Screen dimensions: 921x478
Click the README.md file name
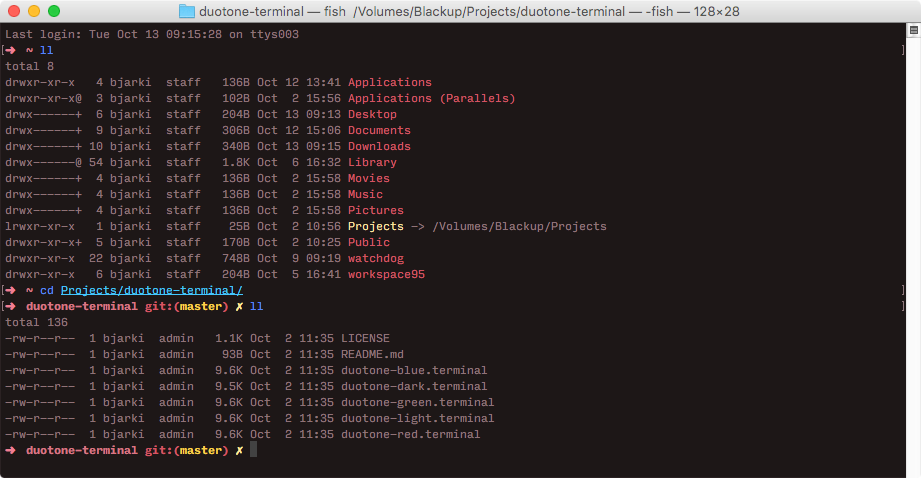click(x=372, y=354)
